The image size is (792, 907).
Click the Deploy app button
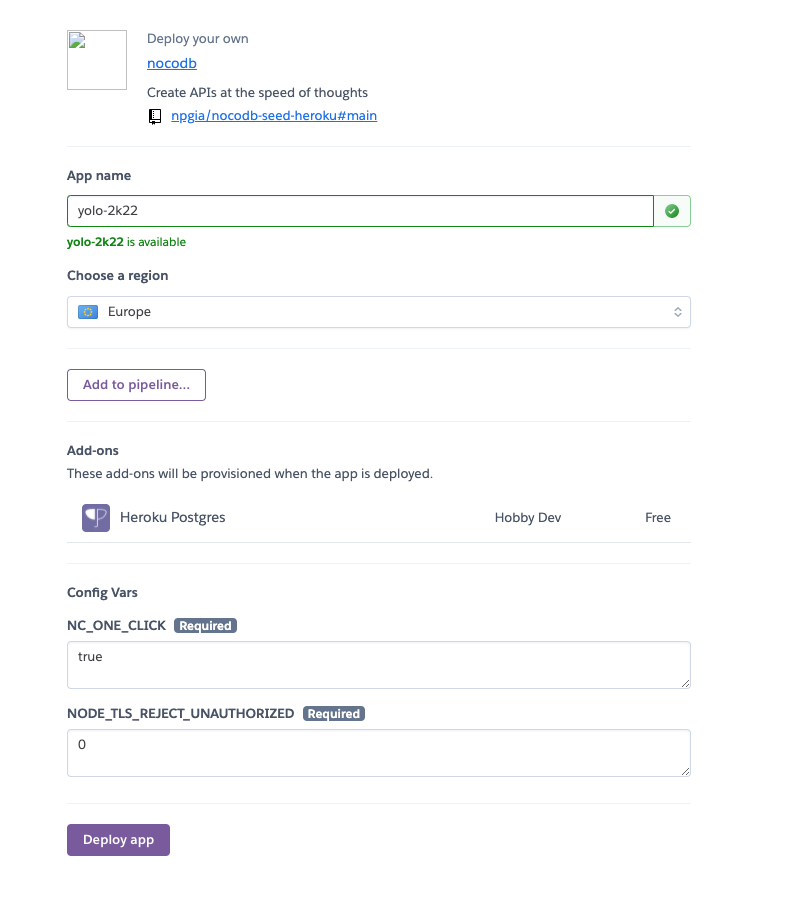coord(119,840)
